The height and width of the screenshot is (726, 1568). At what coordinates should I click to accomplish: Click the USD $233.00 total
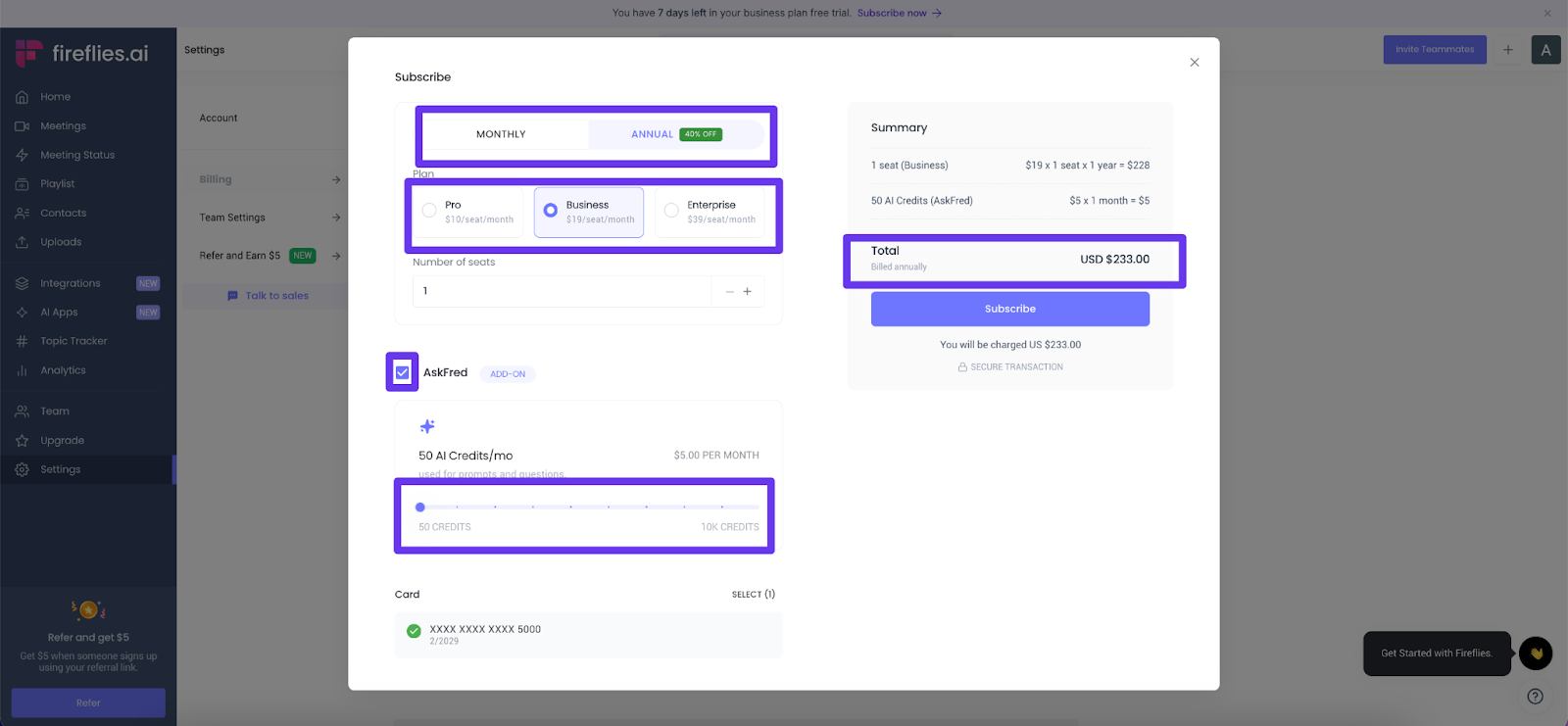click(x=1114, y=260)
